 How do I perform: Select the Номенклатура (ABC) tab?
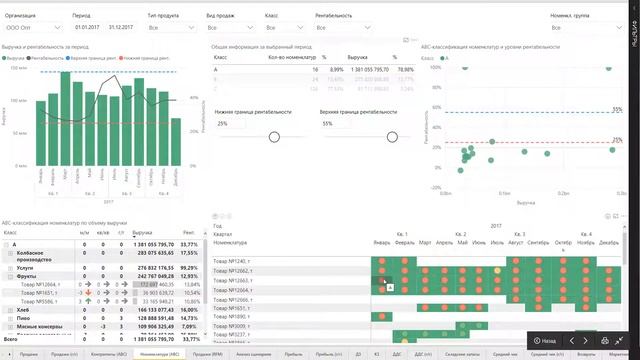(x=159, y=354)
